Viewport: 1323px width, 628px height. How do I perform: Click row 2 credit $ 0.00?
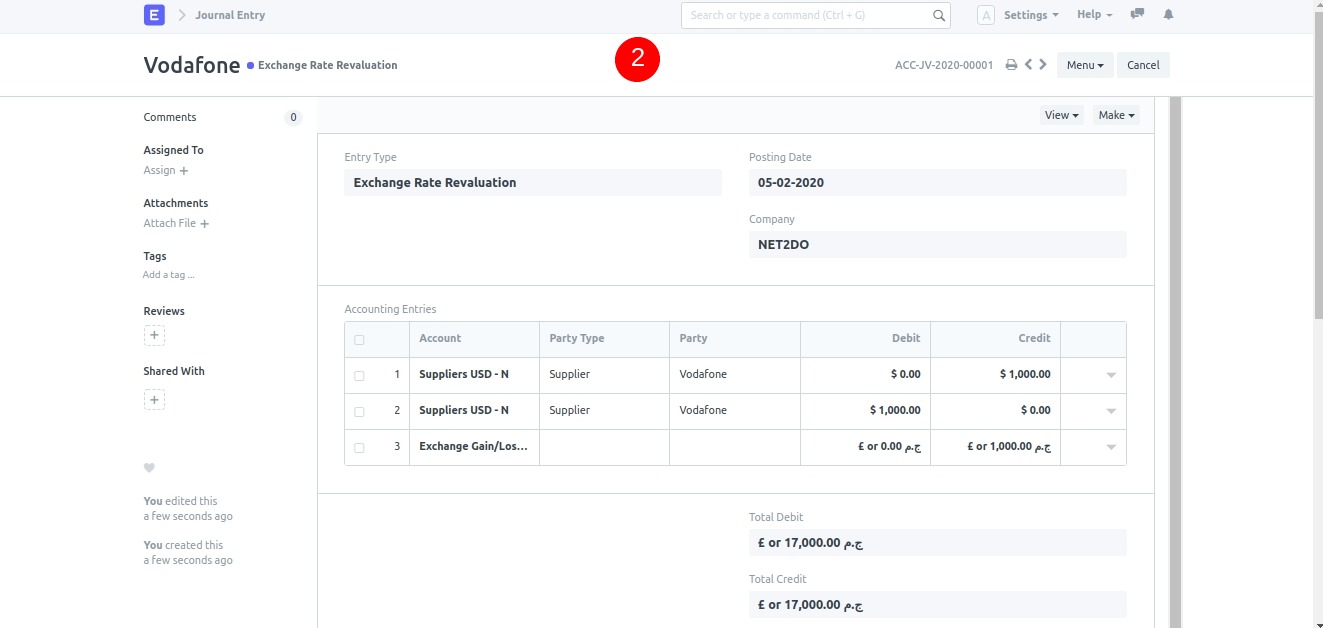[x=1035, y=410]
